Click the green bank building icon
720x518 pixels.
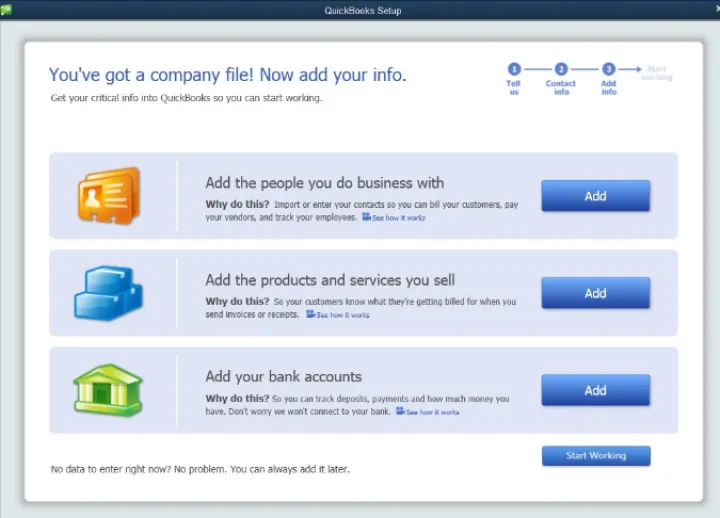[107, 389]
